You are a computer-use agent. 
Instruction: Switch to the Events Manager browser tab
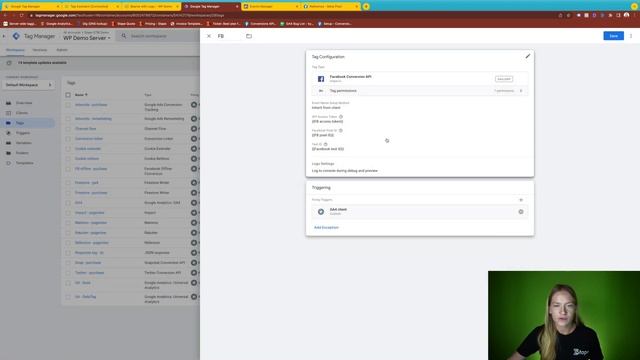[x=271, y=7]
